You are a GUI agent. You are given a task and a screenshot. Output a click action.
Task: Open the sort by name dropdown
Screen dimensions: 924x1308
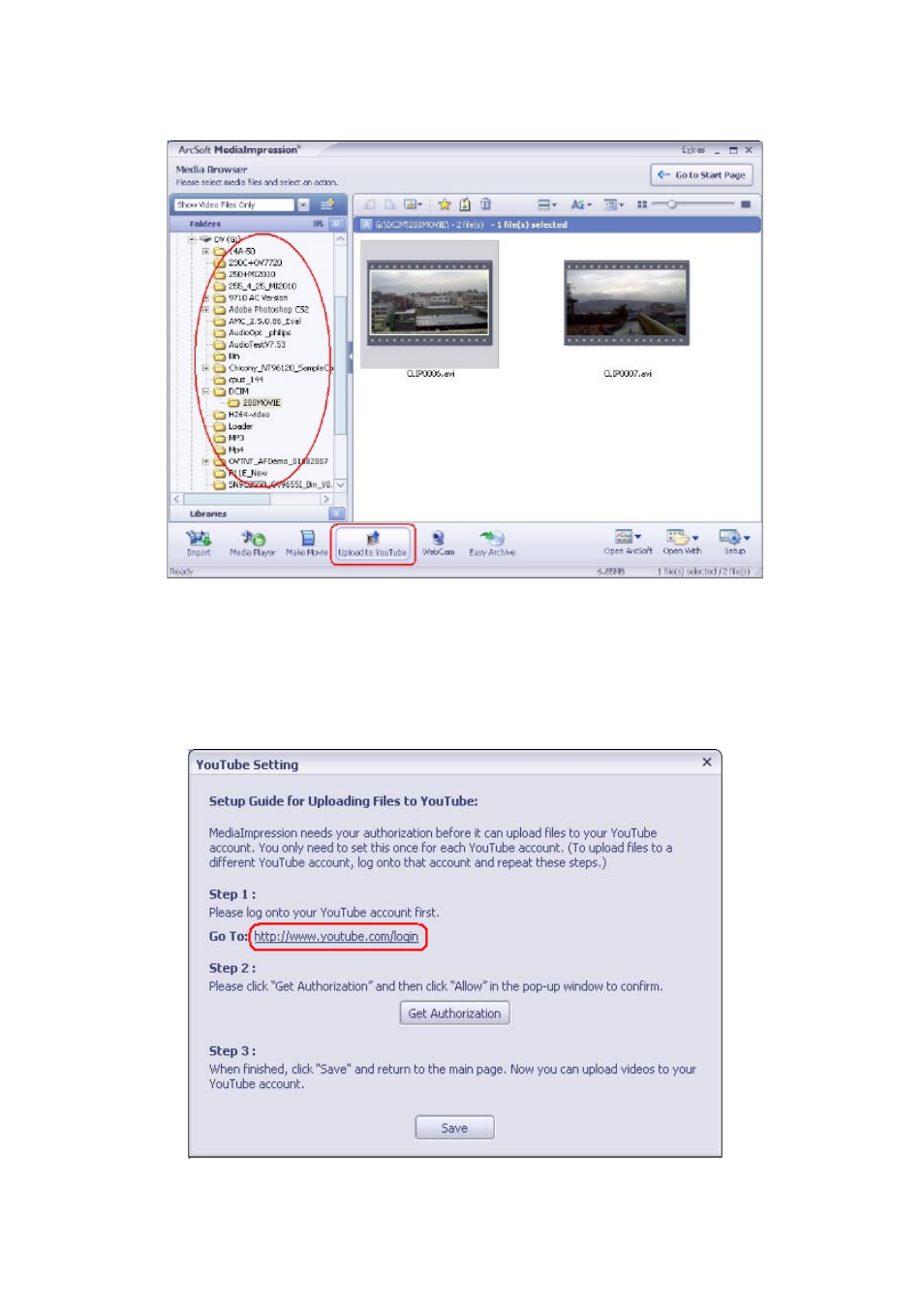pyautogui.click(x=581, y=204)
